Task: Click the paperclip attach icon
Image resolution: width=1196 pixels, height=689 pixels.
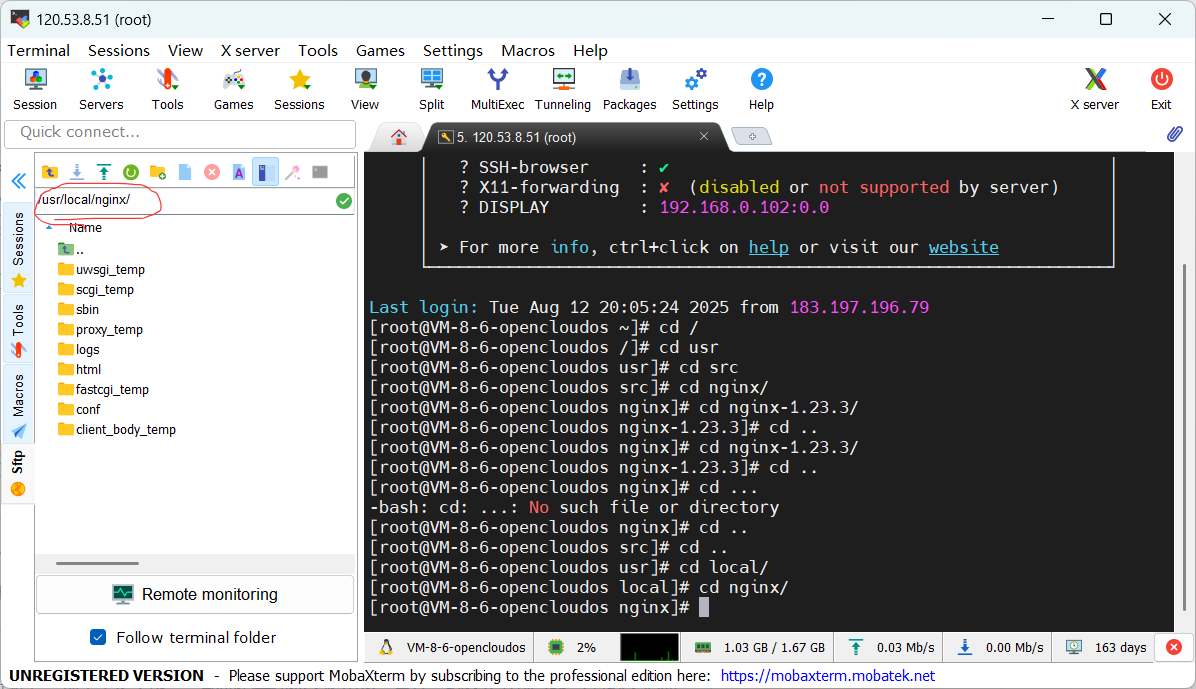Action: pyautogui.click(x=1175, y=134)
